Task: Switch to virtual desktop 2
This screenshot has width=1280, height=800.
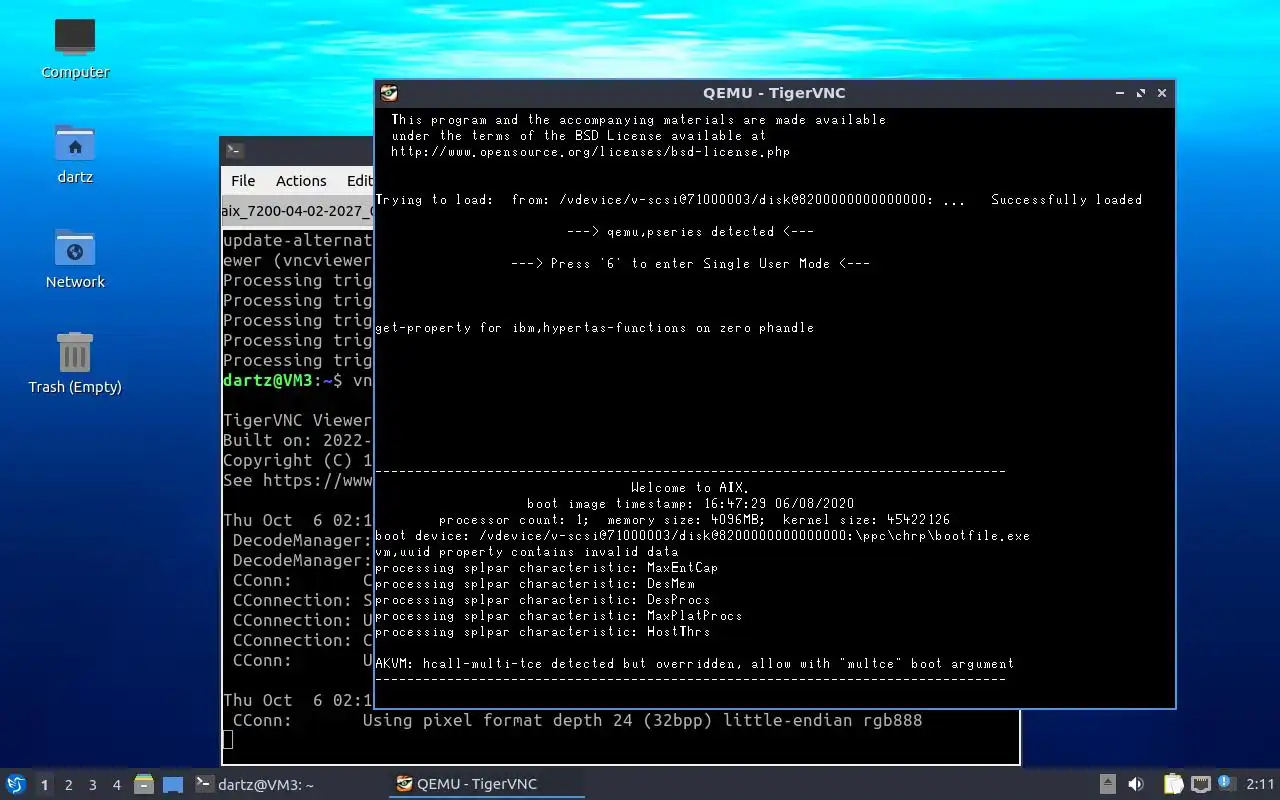Action: (69, 785)
